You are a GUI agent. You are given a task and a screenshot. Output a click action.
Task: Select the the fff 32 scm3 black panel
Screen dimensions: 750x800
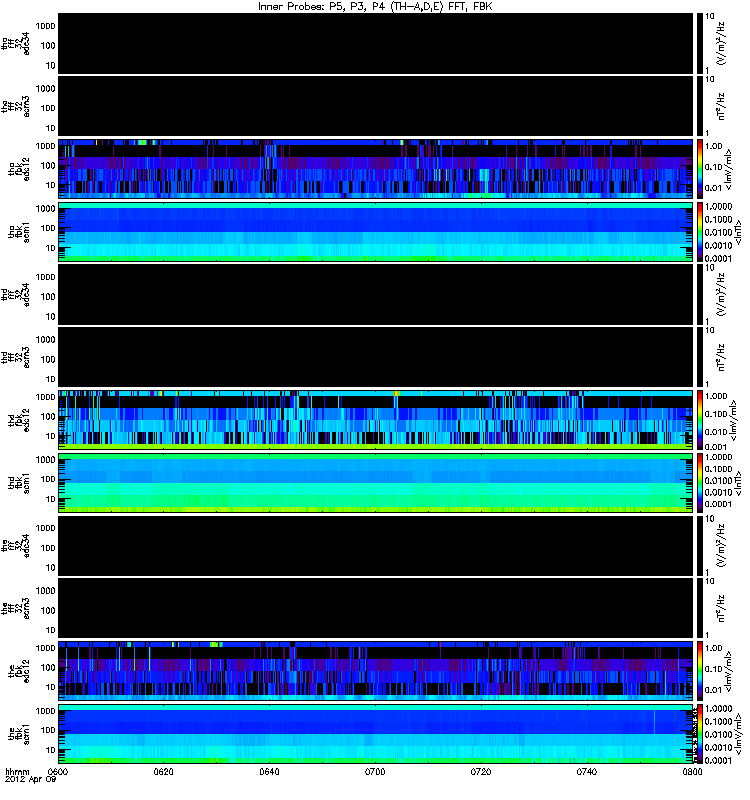[376, 609]
